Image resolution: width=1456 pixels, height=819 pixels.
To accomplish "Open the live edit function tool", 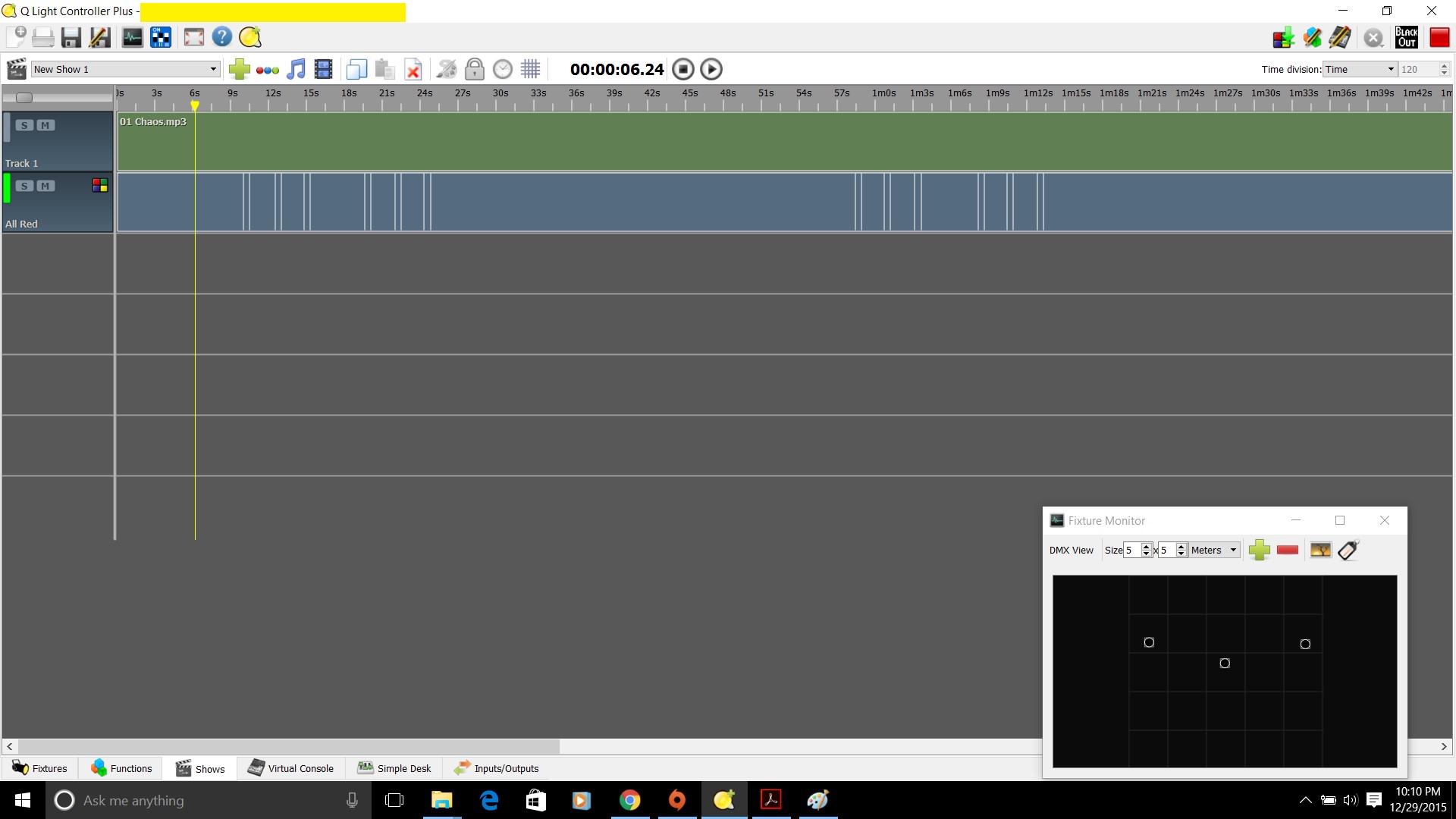I will (x=1313, y=37).
